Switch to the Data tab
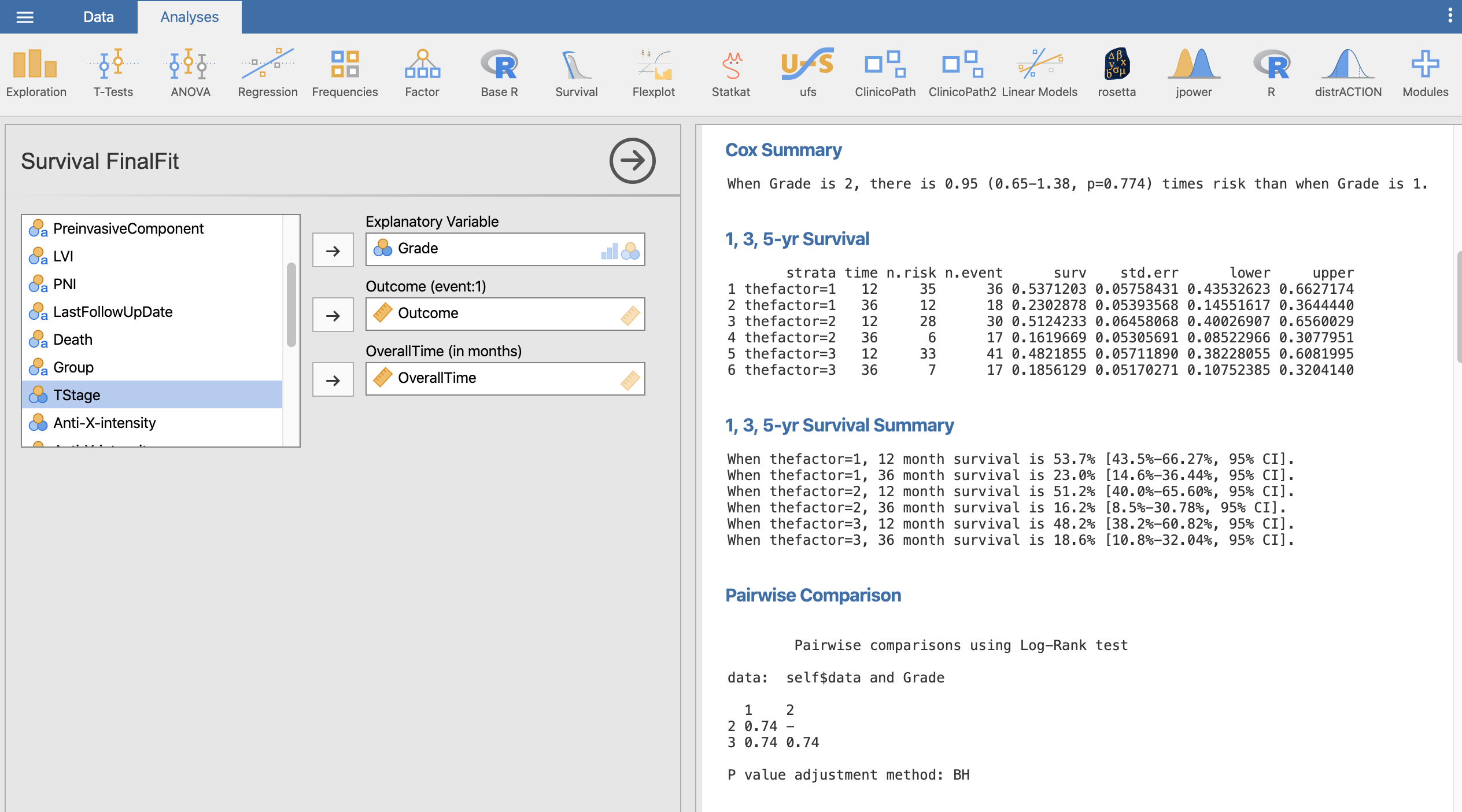The image size is (1462, 812). 98,17
